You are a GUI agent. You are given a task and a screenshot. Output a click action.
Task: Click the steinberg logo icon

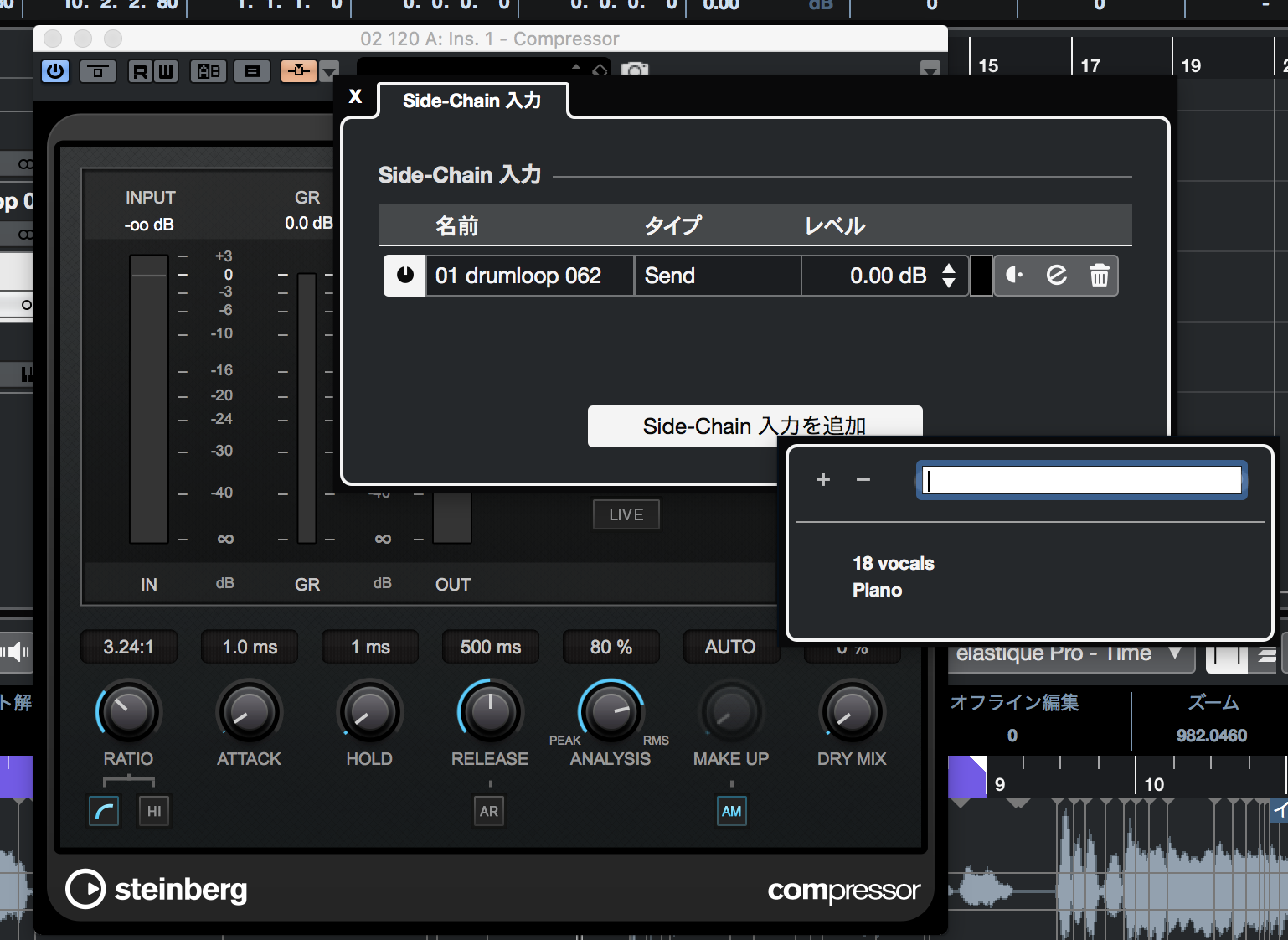[85, 889]
